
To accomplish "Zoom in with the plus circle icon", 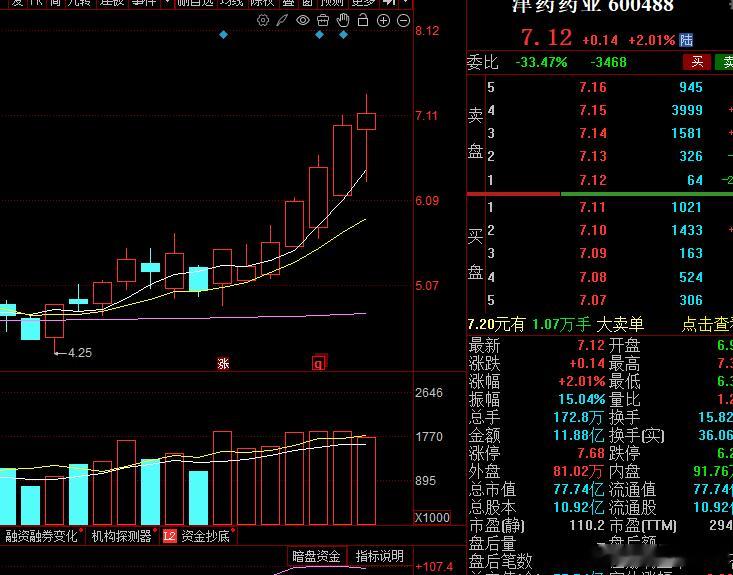I will [383, 21].
